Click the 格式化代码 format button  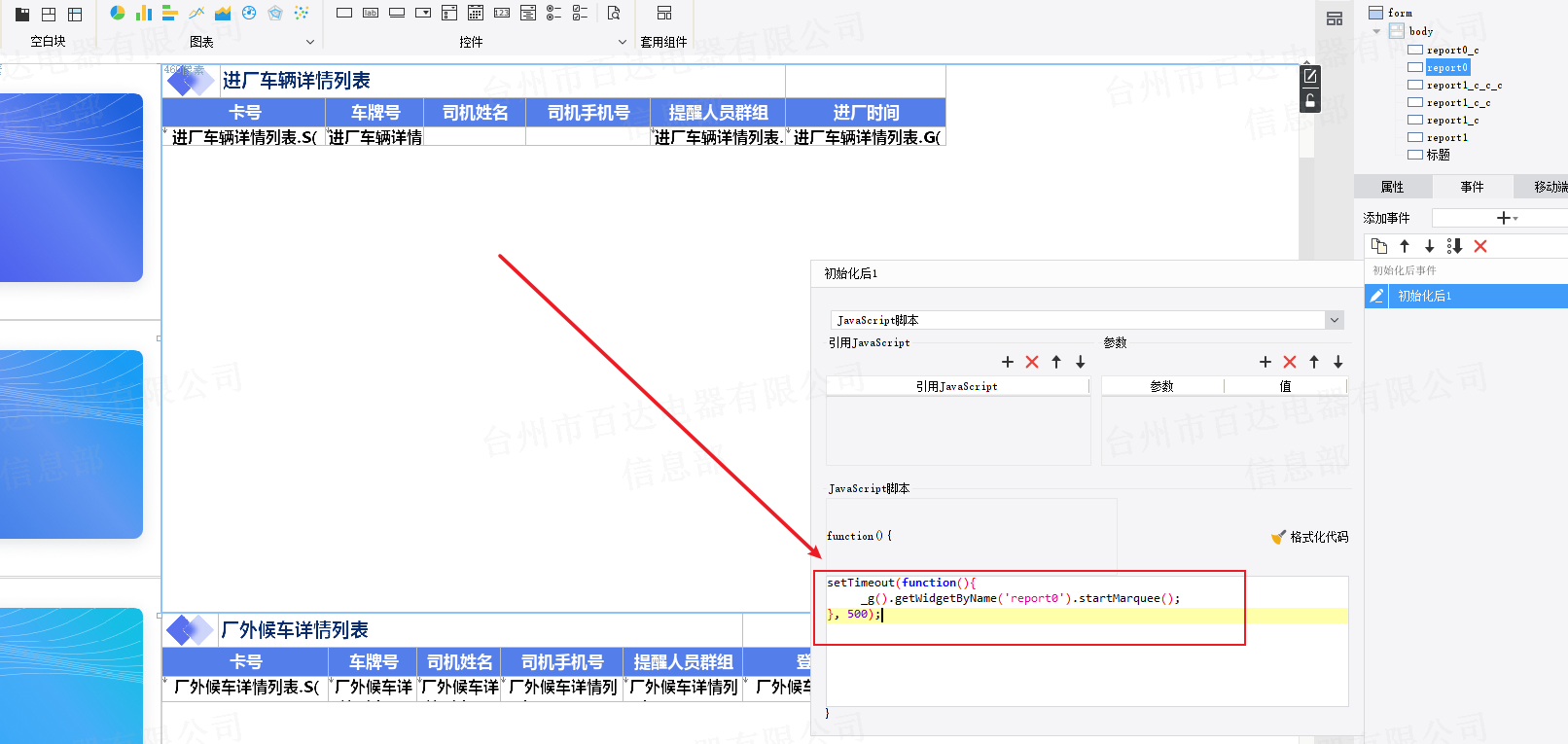[1310, 537]
